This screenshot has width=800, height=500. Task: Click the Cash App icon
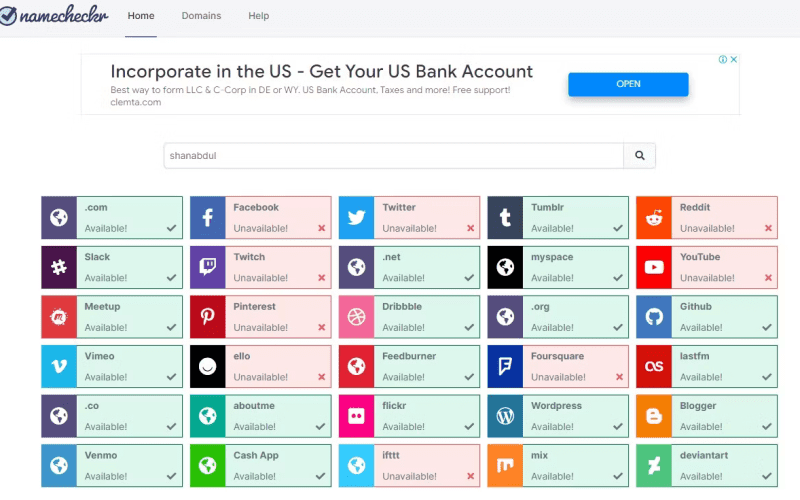click(x=208, y=465)
